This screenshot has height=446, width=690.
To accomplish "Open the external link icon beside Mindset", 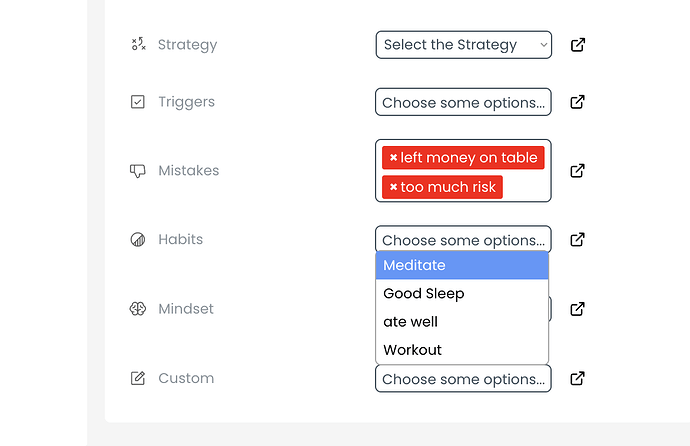I will (x=577, y=309).
